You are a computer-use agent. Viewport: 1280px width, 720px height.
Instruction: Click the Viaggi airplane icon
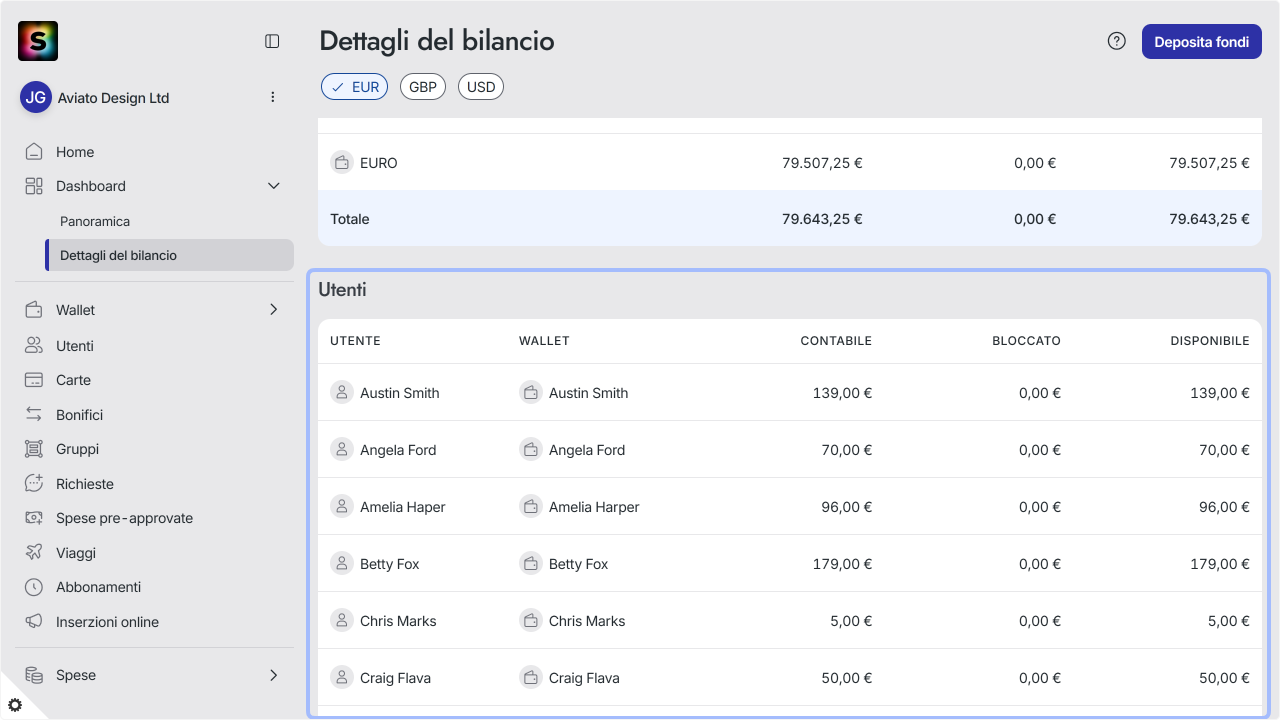click(x=34, y=553)
